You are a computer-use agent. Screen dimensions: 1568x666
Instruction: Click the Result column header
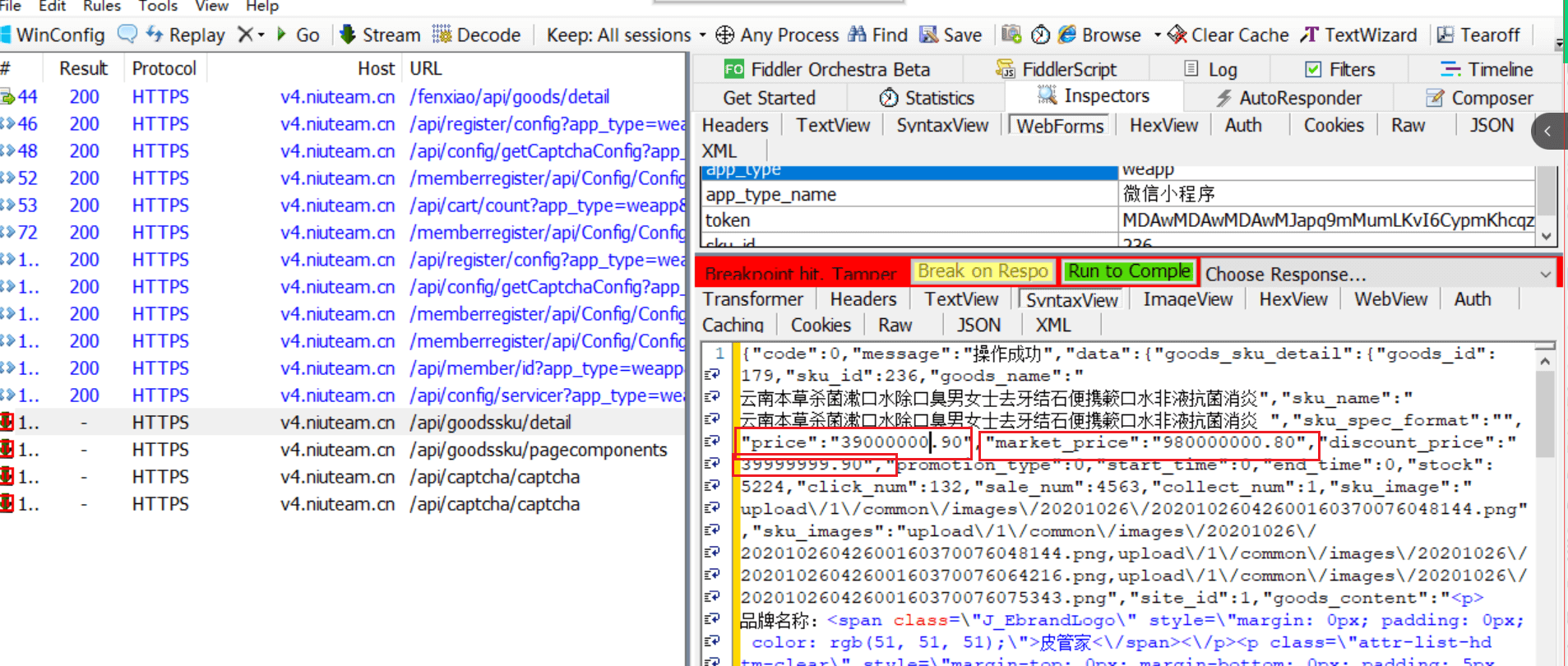[84, 68]
